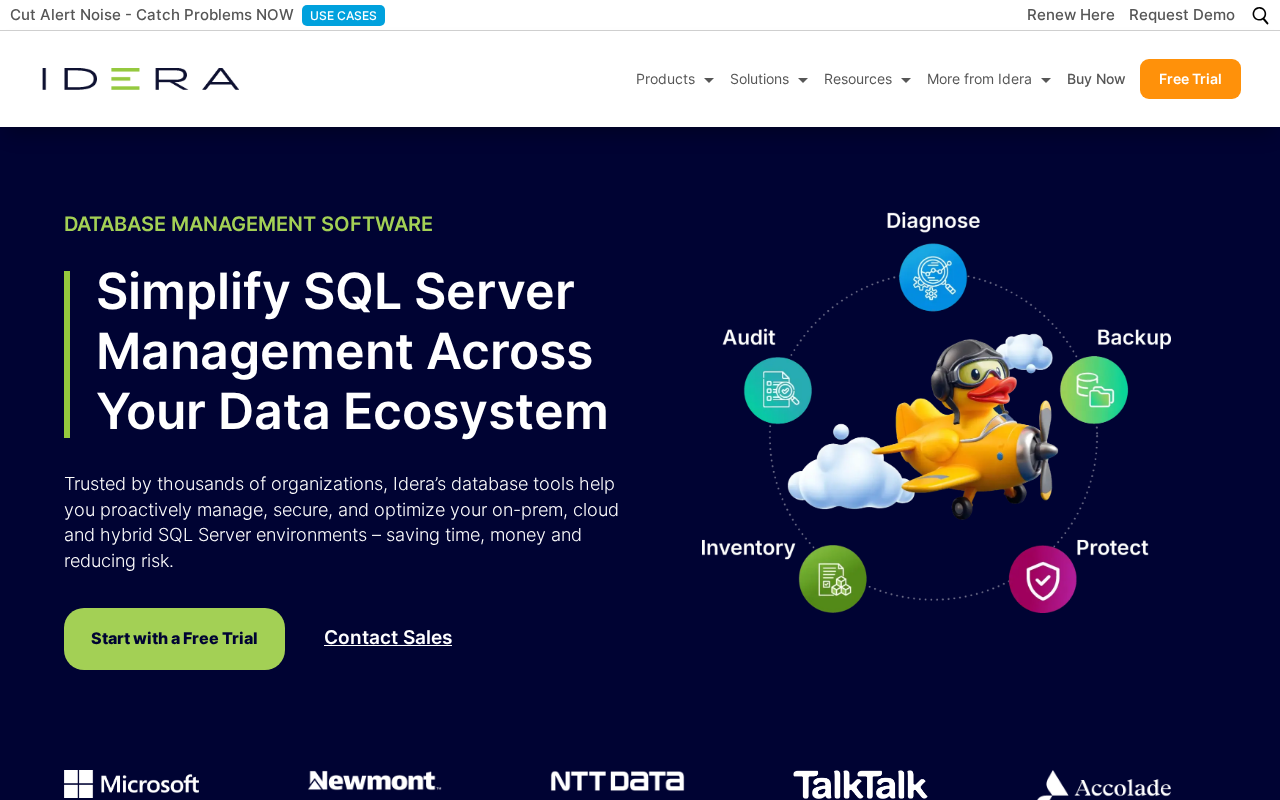1280x800 pixels.
Task: Expand the More from Idera dropdown
Action: click(x=989, y=79)
